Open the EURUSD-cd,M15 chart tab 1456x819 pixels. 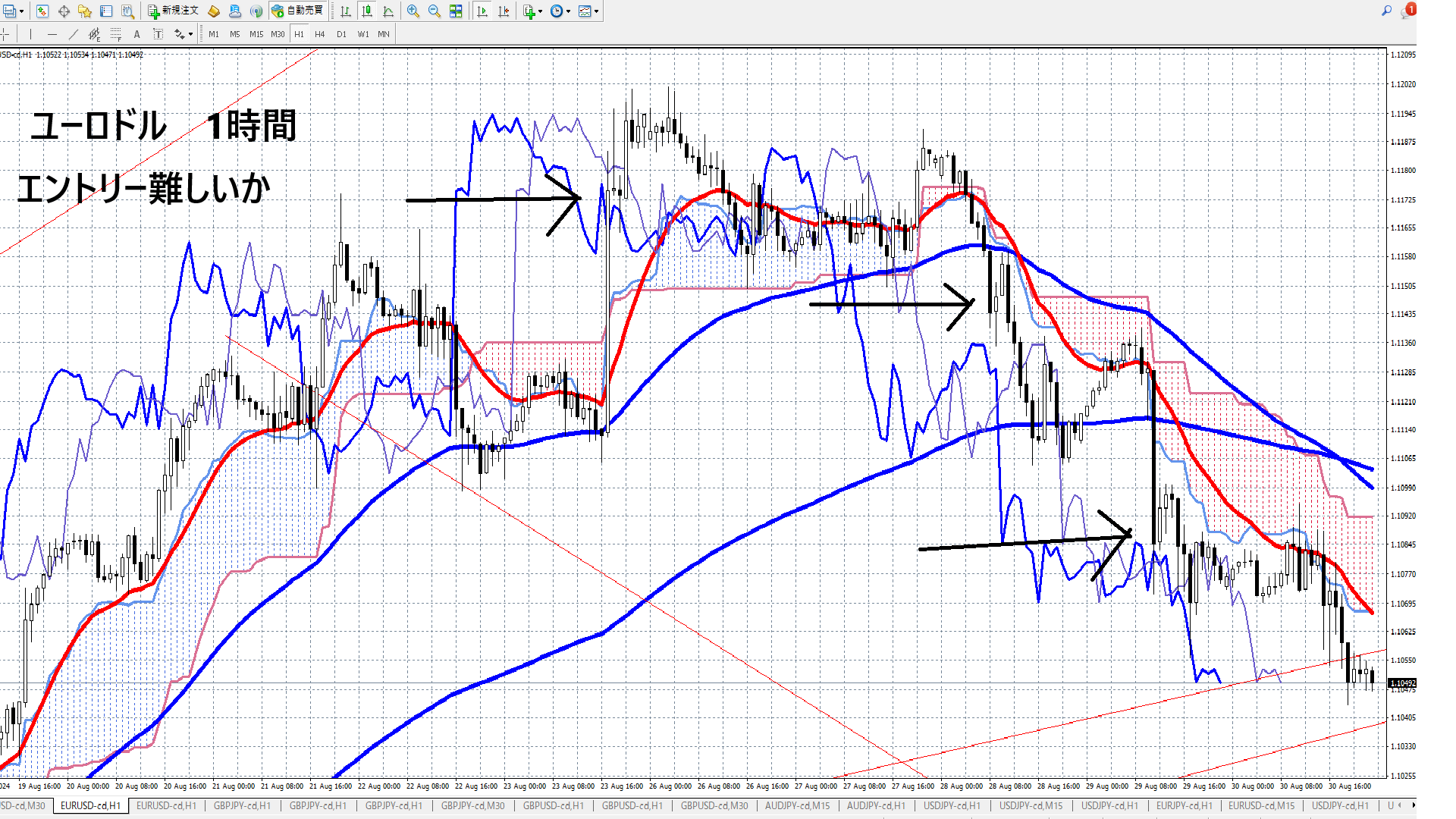pyautogui.click(x=1262, y=805)
